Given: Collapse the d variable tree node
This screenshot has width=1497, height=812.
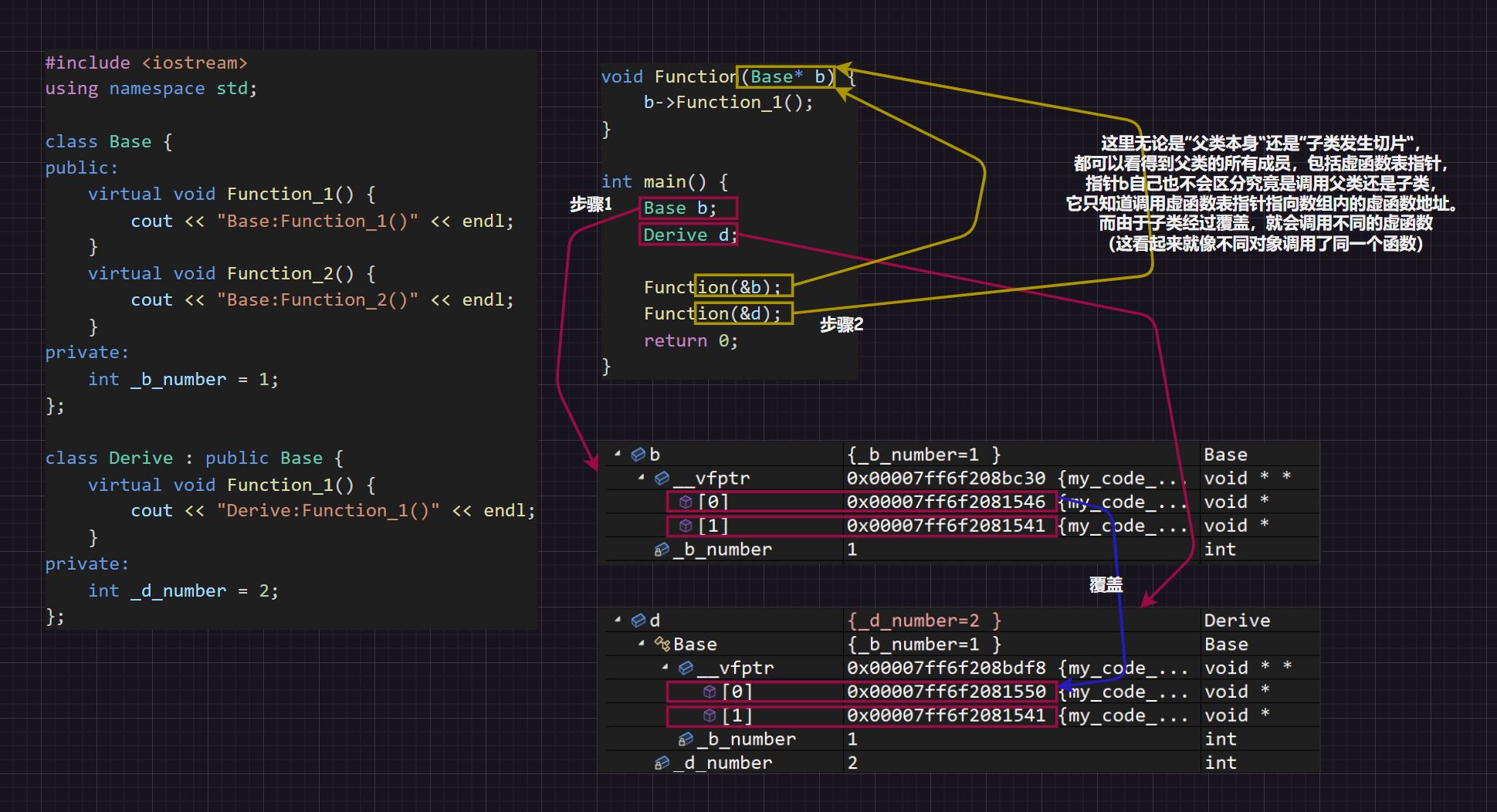Looking at the screenshot, I should tap(618, 620).
